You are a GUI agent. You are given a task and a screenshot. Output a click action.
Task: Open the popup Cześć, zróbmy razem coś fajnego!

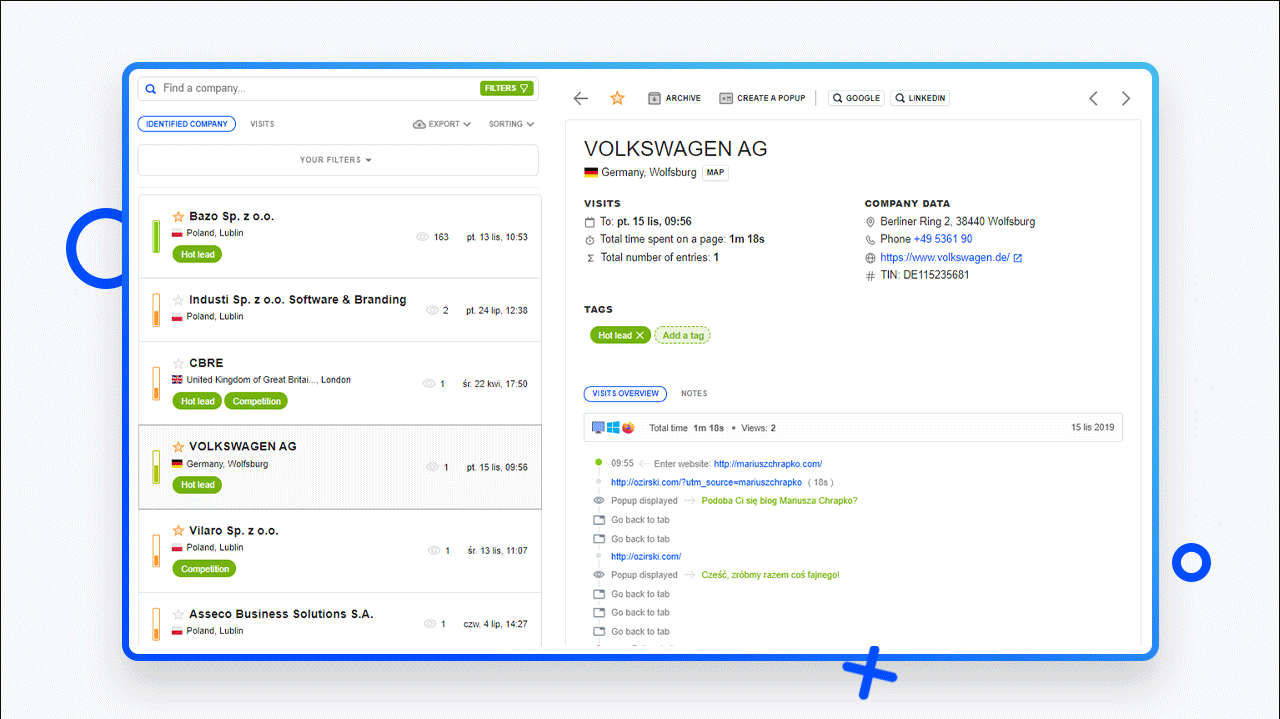(x=771, y=575)
